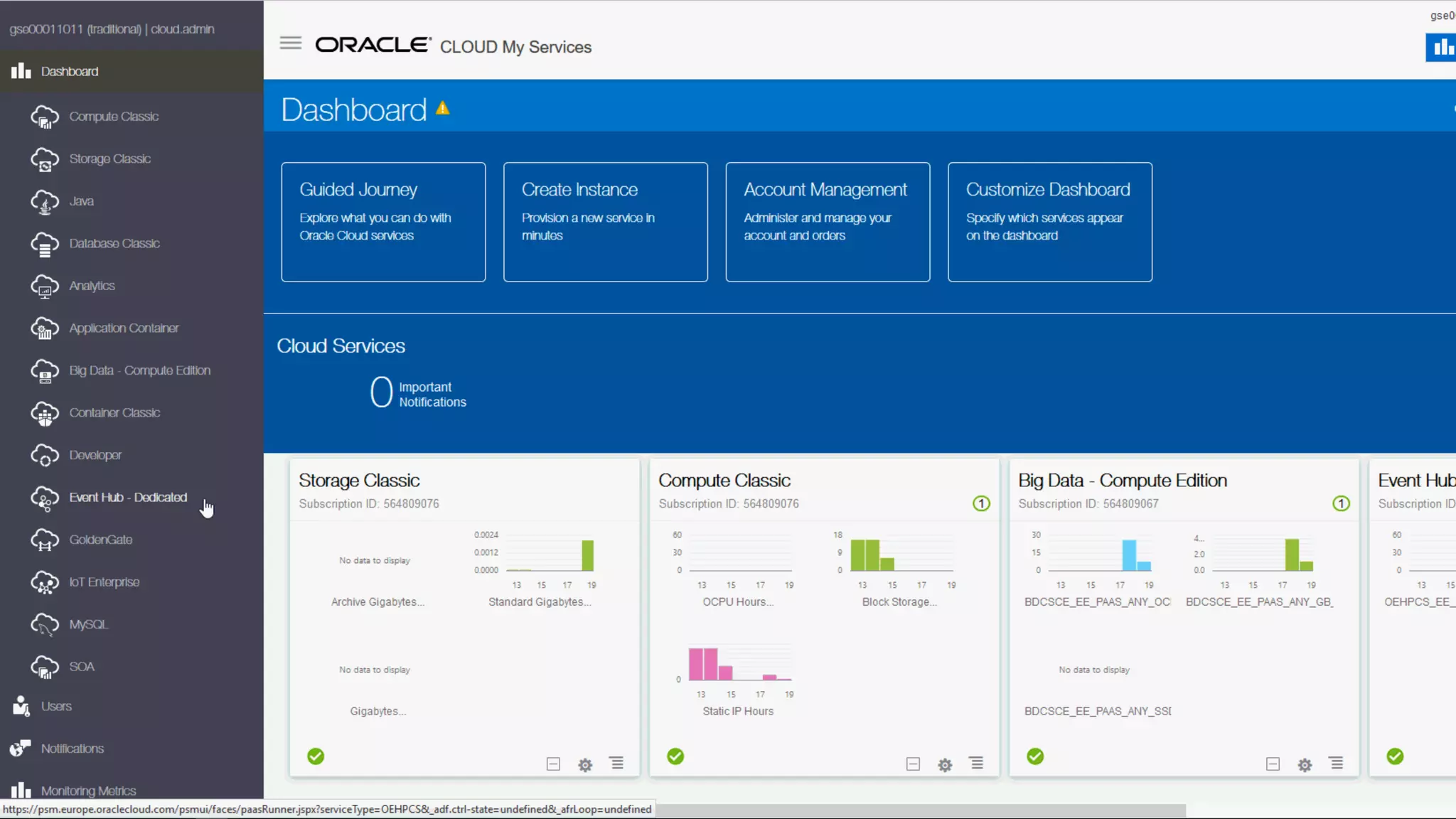Click top-right dashboard chart icon
The image size is (1456, 819).
(1442, 48)
